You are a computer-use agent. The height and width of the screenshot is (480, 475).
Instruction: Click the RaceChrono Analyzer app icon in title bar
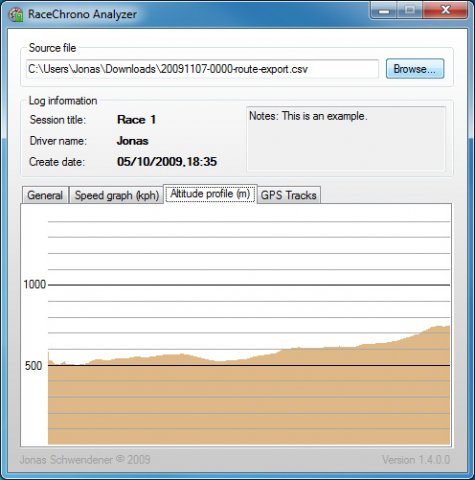click(16, 14)
